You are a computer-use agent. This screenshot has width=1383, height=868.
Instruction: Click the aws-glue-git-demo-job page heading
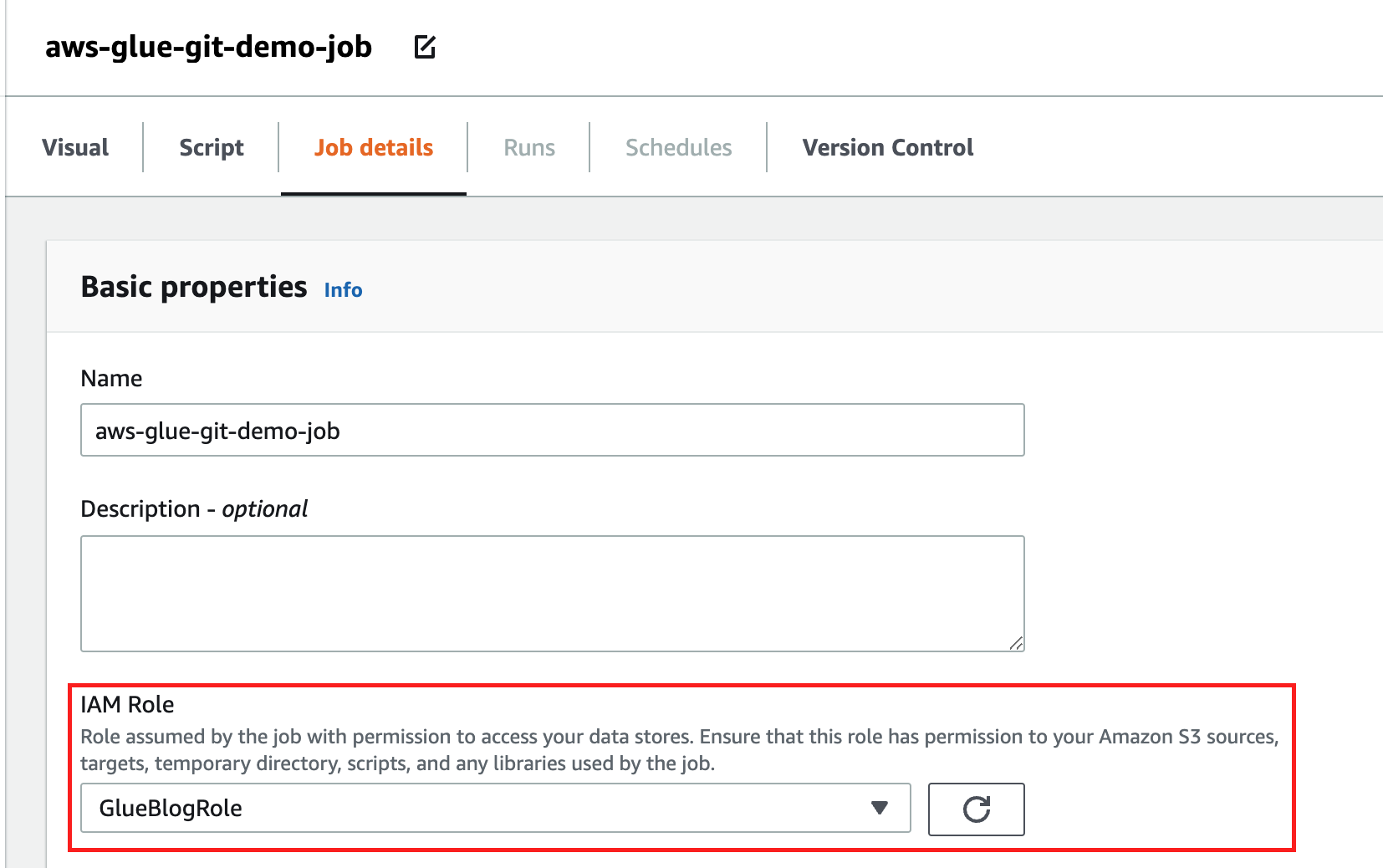208,47
